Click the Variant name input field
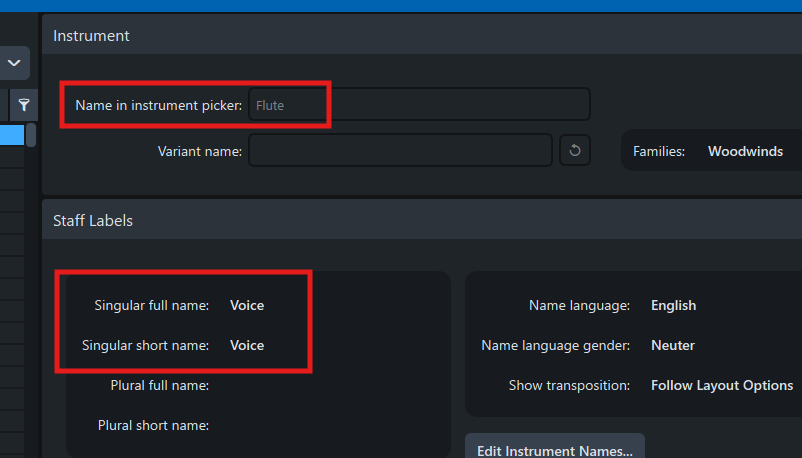 point(400,150)
